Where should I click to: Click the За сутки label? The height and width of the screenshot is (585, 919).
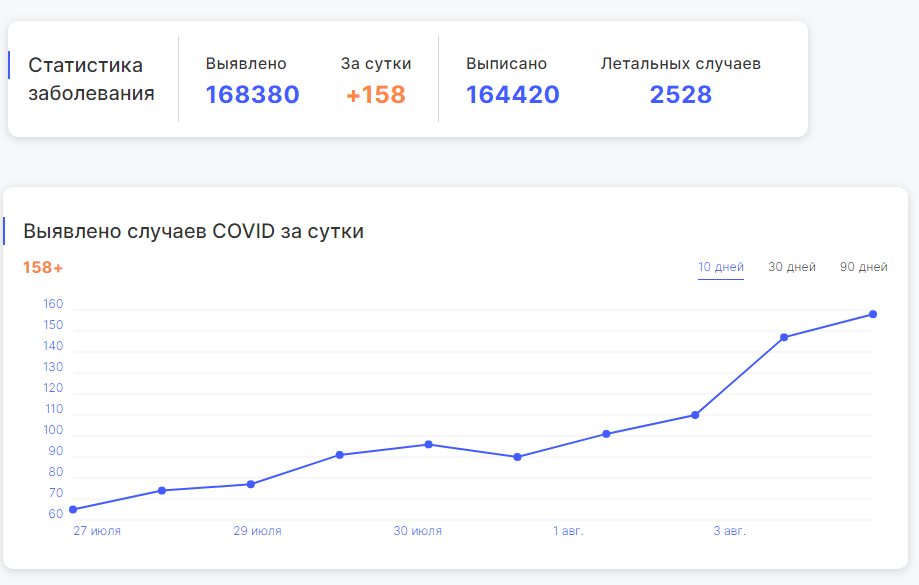(x=376, y=64)
